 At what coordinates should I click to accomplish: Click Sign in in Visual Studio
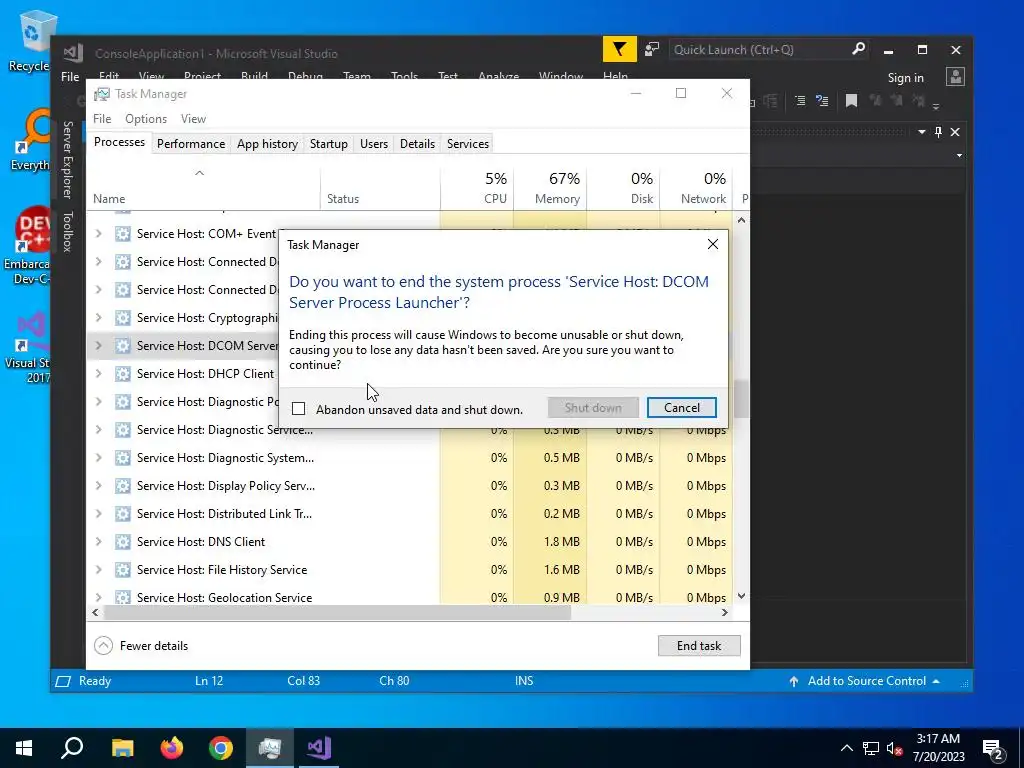click(906, 78)
